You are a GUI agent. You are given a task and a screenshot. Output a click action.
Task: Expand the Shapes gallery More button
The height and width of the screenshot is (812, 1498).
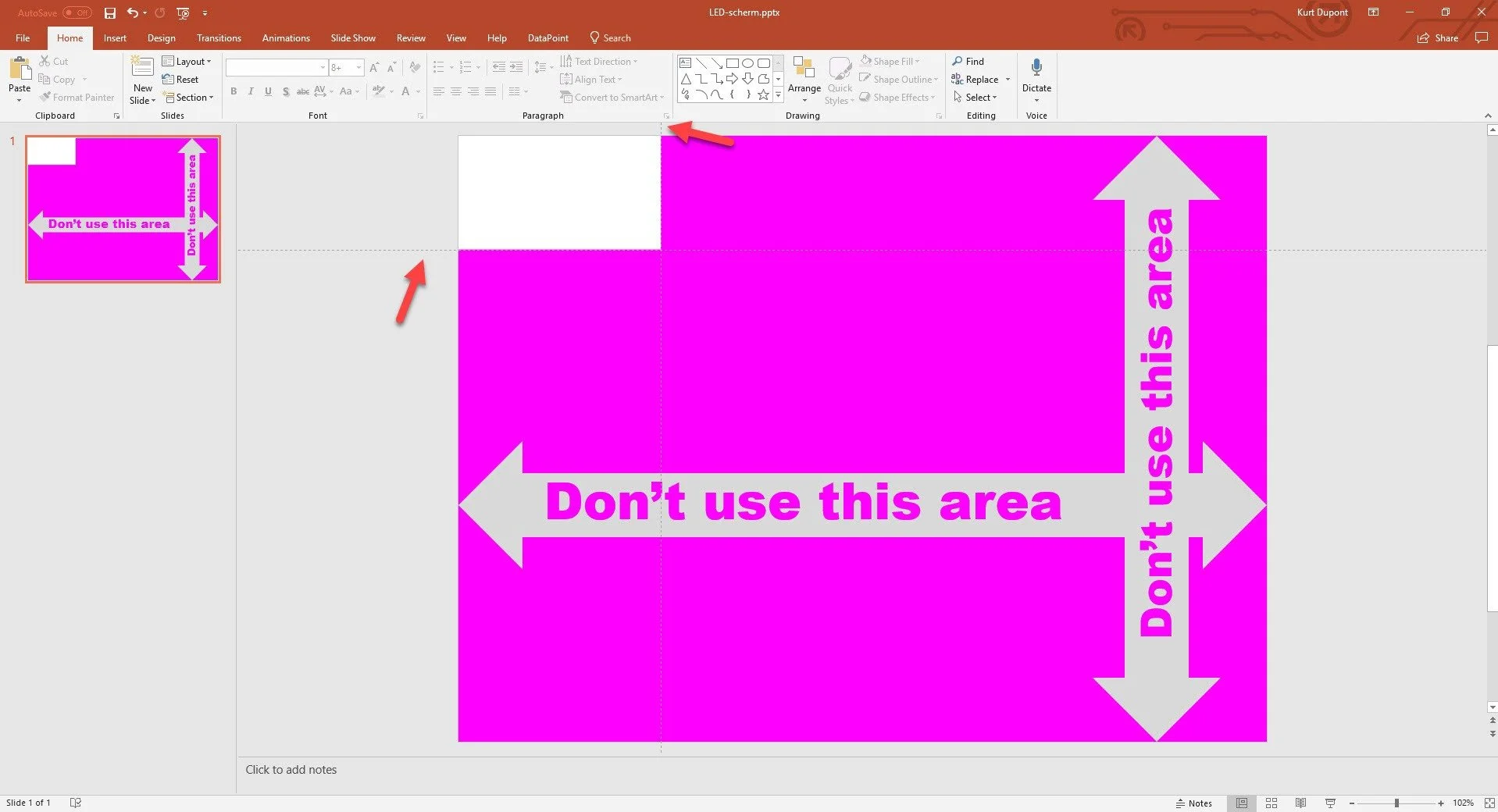[778, 94]
